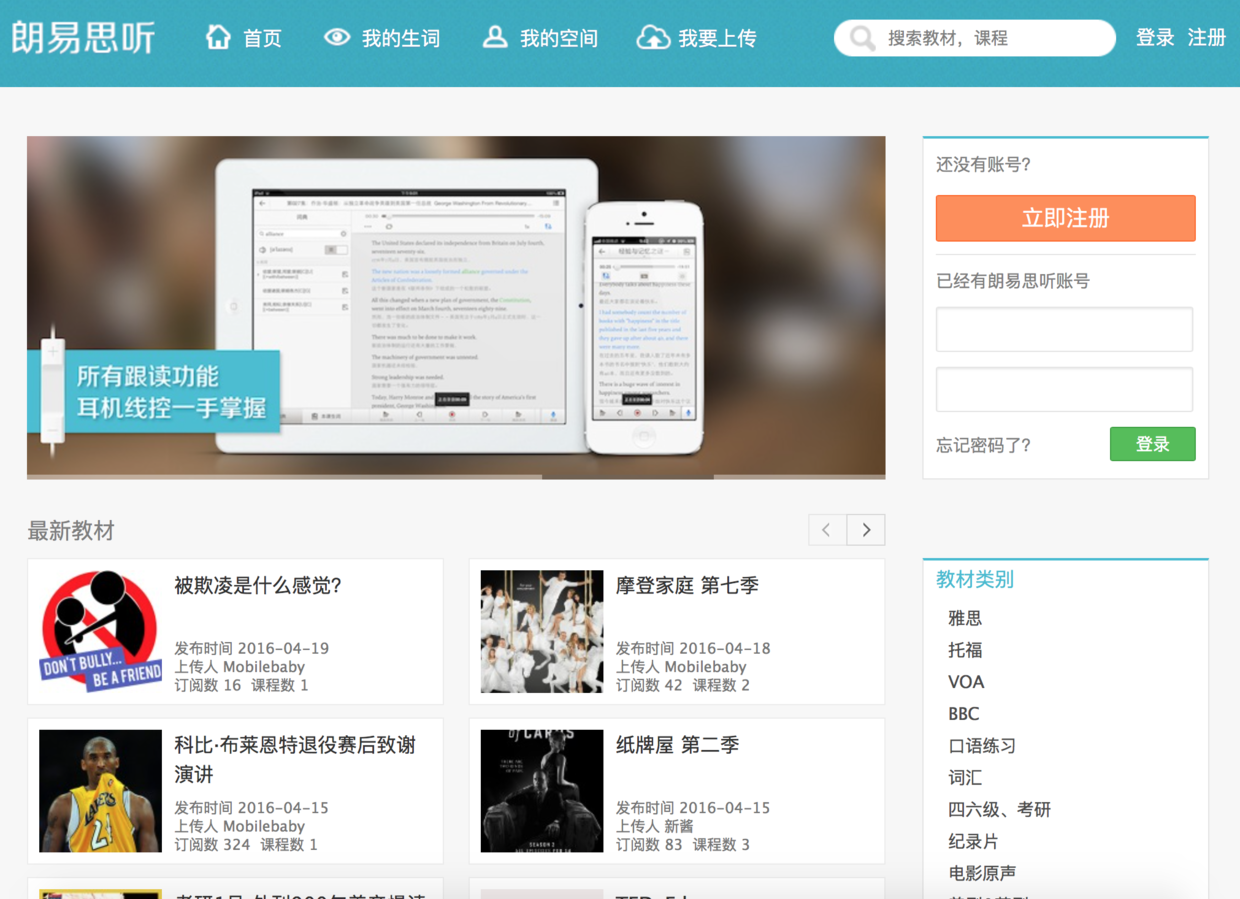Click the banner carousel progress indicator
Screen dimensions: 1240x899
point(628,477)
